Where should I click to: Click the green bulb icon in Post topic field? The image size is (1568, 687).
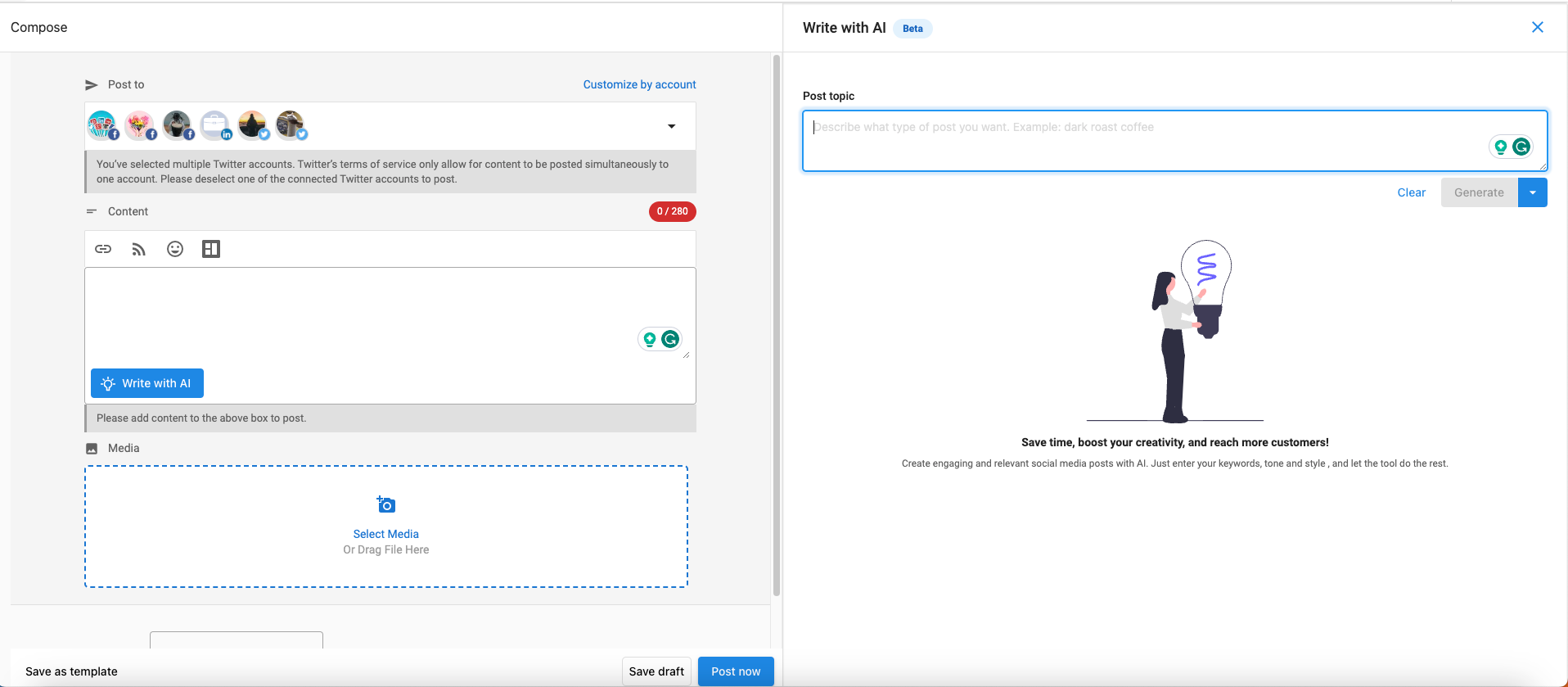tap(1501, 147)
